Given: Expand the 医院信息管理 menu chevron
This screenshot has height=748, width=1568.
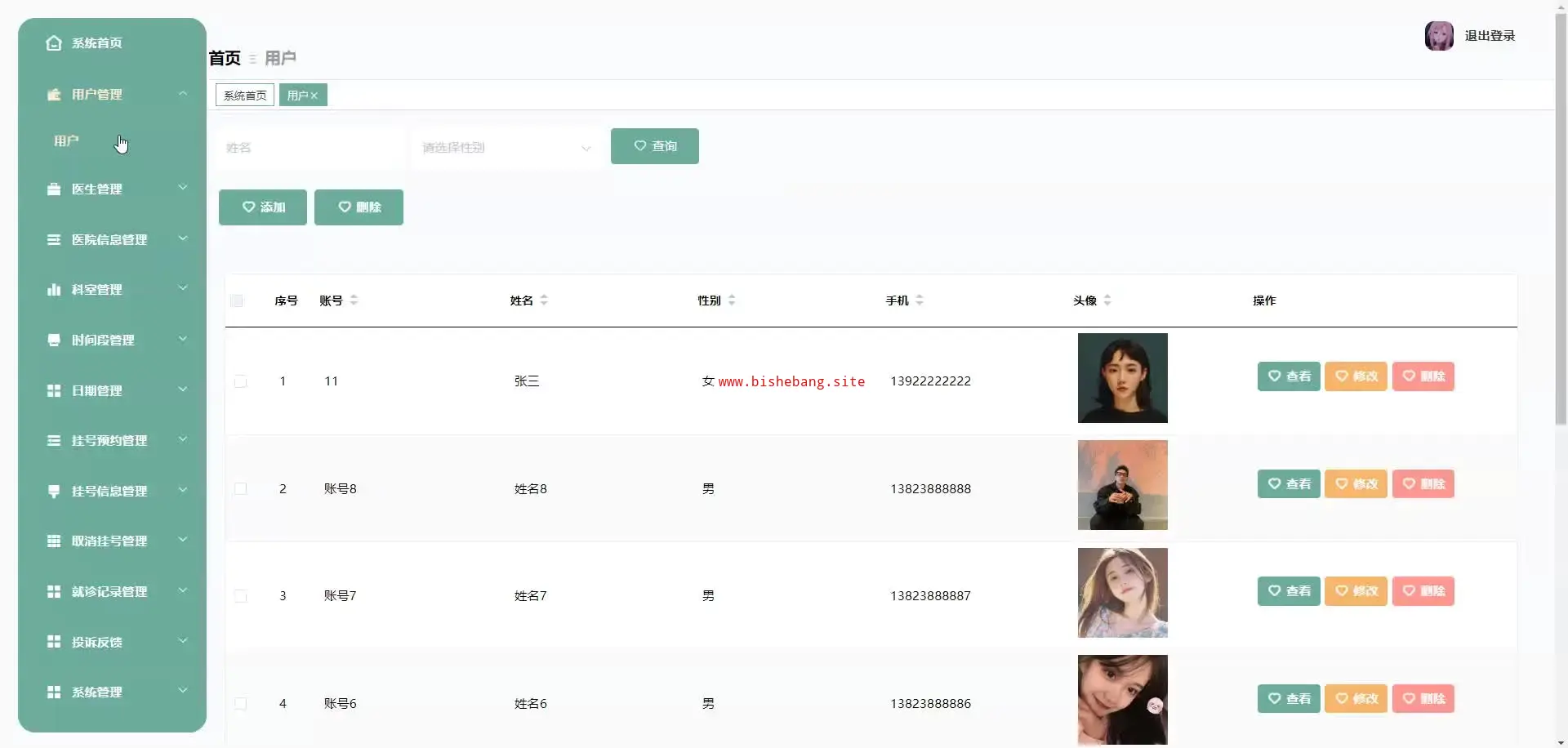Looking at the screenshot, I should point(183,238).
